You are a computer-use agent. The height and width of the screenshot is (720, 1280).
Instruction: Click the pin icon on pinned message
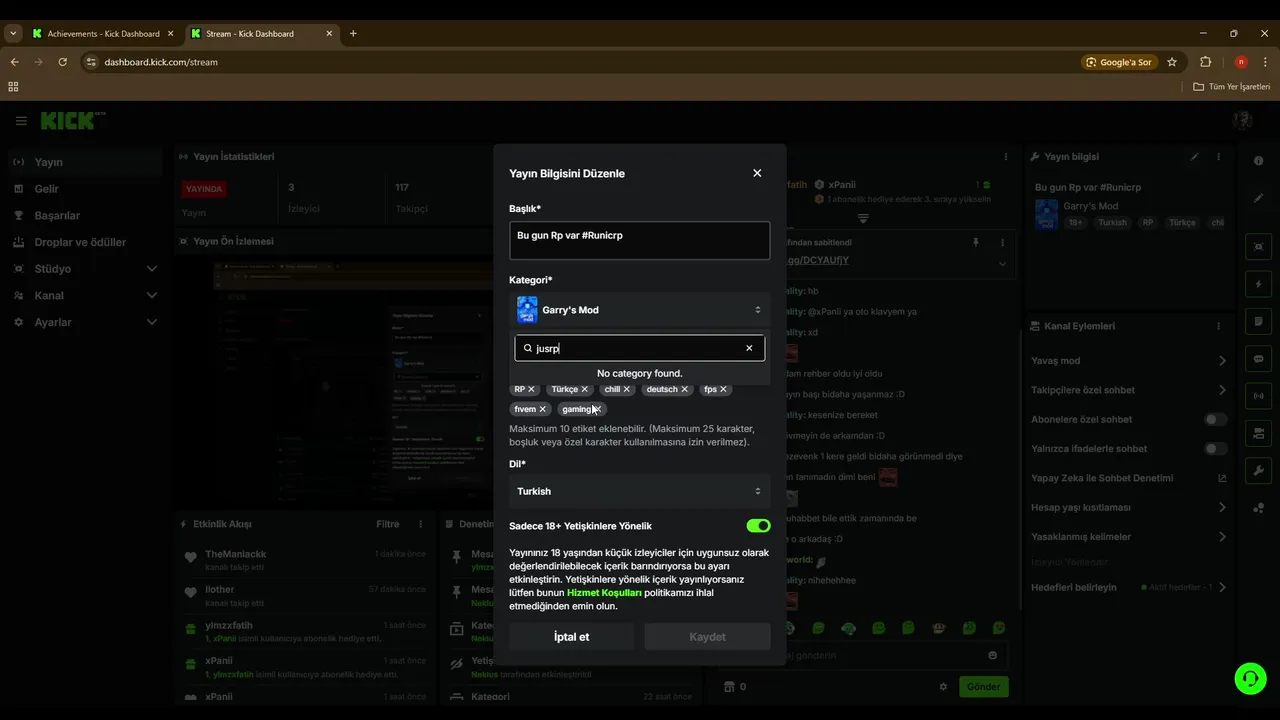(976, 242)
